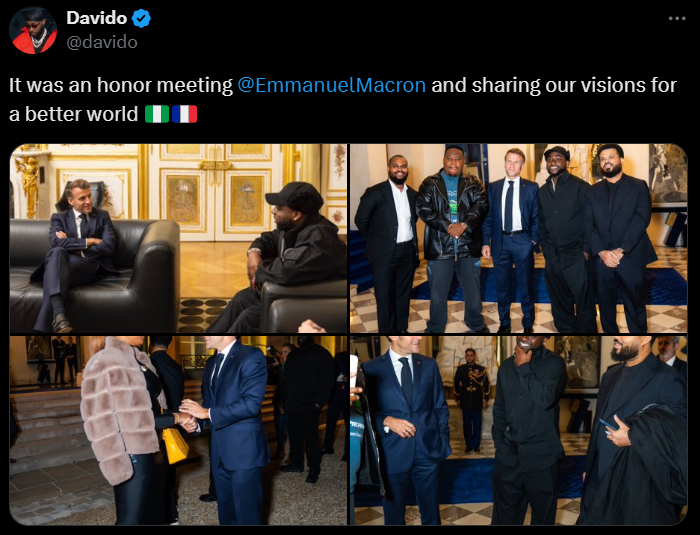The image size is (700, 535).
Task: Click the black cap in sofa photo
Action: 294,196
